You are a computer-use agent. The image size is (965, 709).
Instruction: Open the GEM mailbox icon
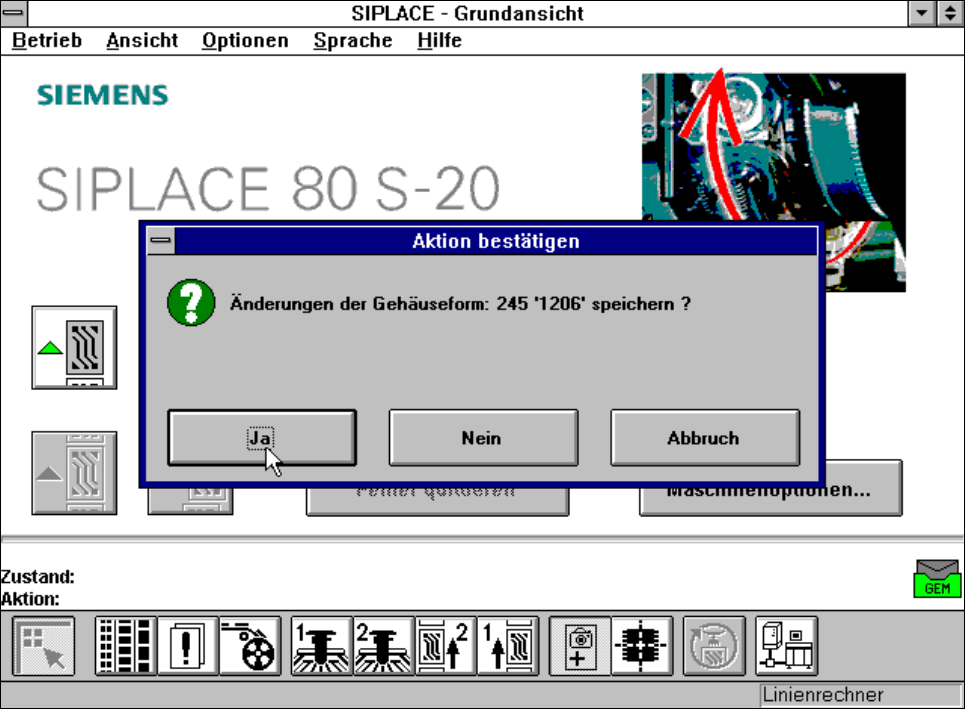point(937,578)
